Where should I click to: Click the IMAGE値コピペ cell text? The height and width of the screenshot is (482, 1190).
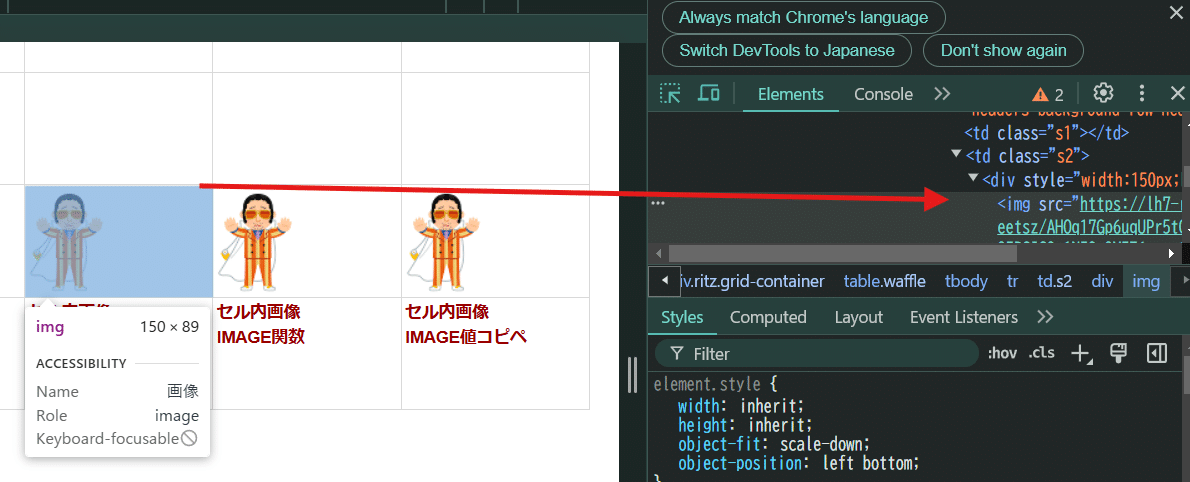click(466, 336)
